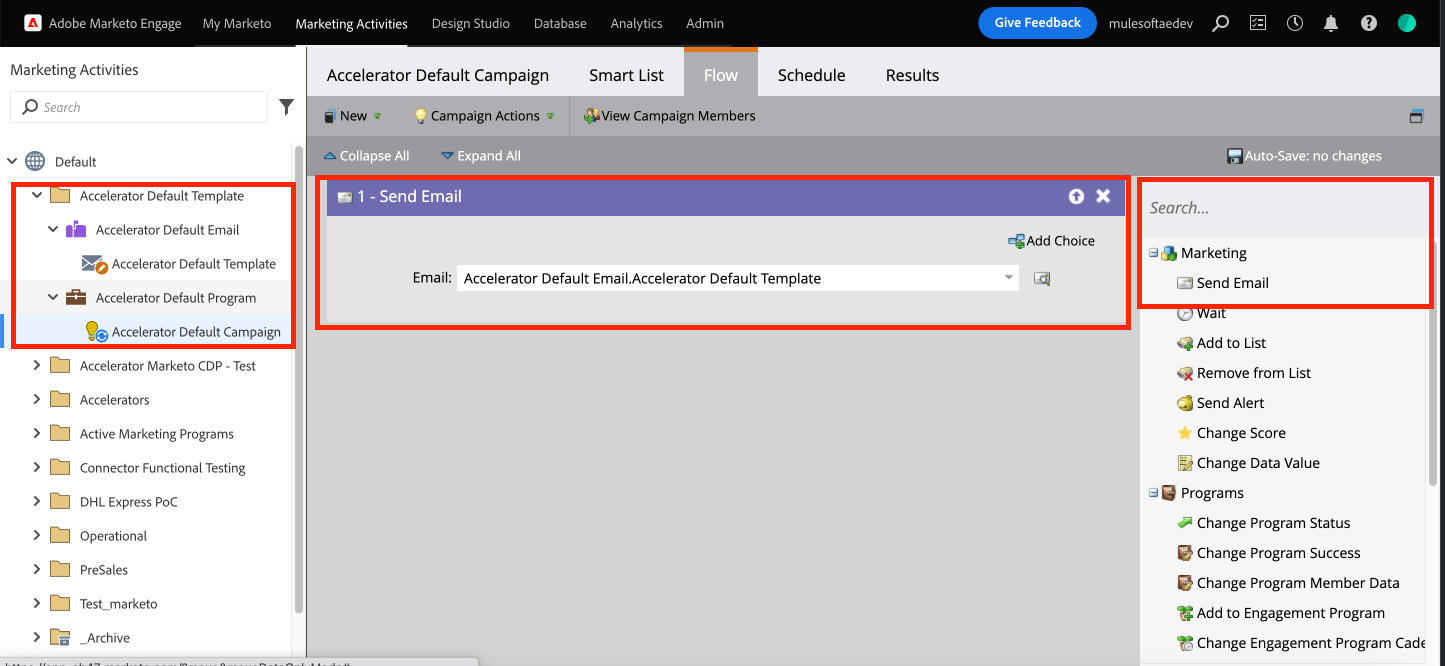Expand the Accelerator Marketo CDP - Test folder
The image size is (1445, 666).
37,366
